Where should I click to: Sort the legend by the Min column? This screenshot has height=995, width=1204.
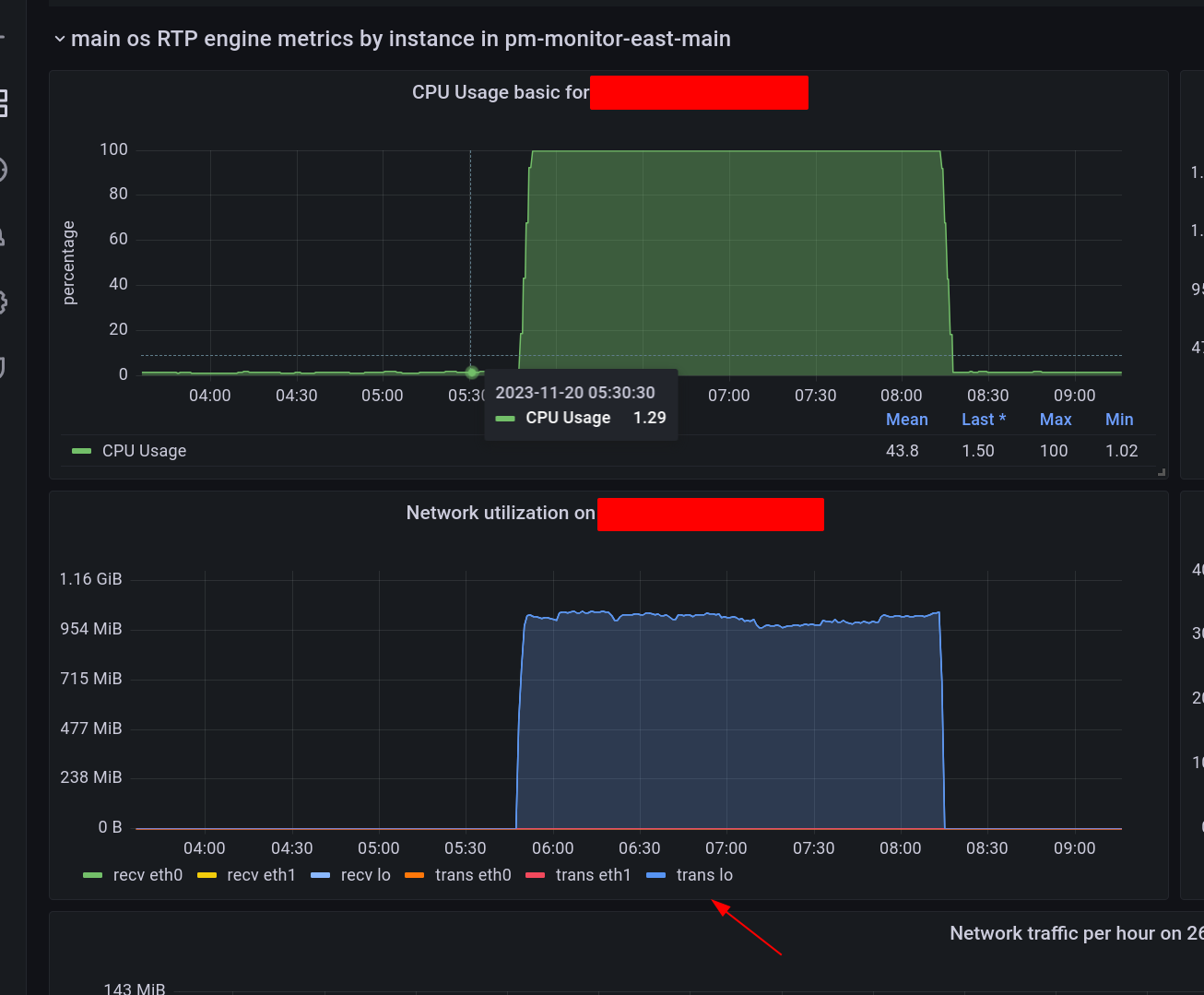1118,419
